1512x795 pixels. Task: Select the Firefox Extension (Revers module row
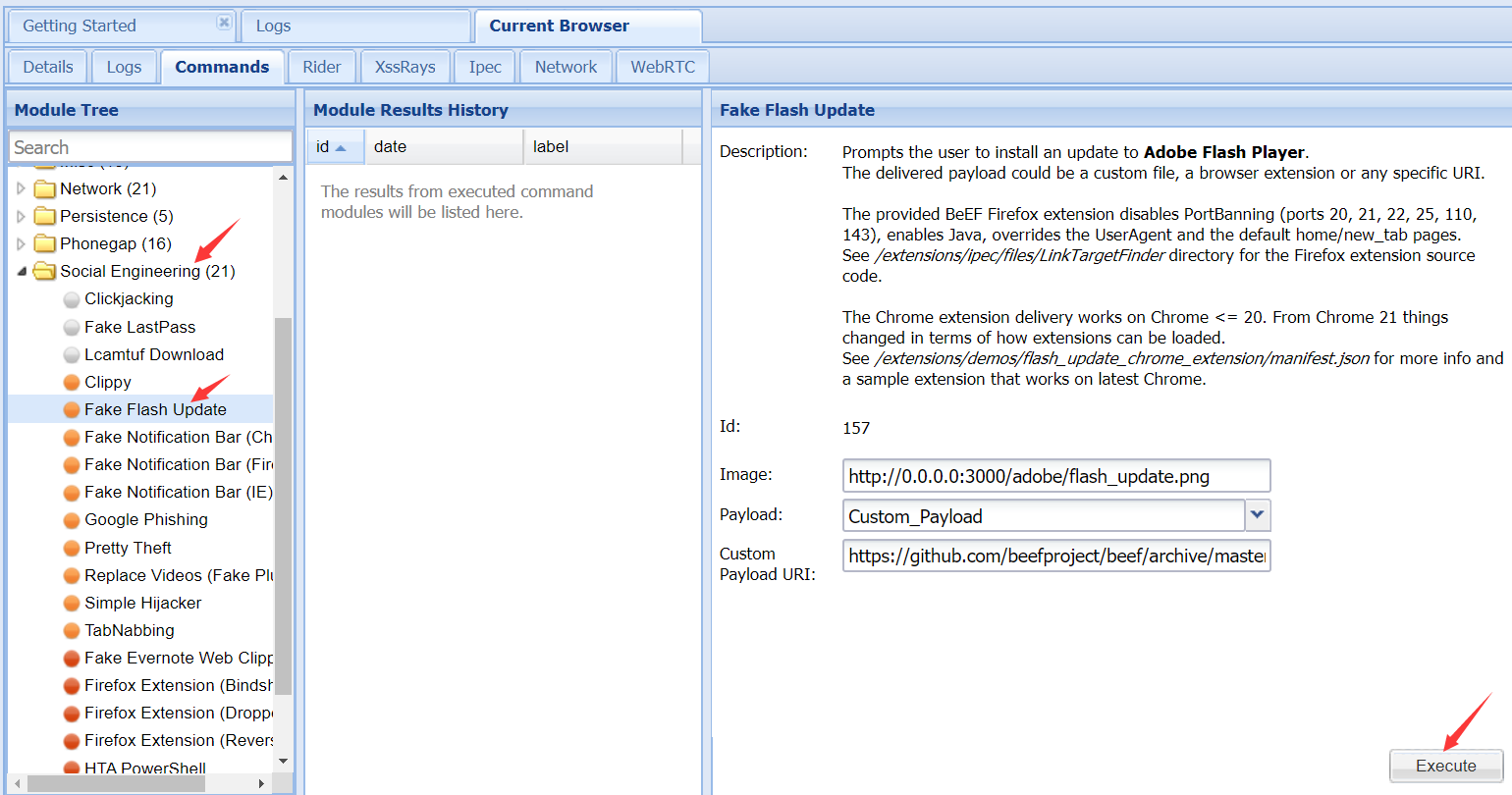[x=140, y=740]
